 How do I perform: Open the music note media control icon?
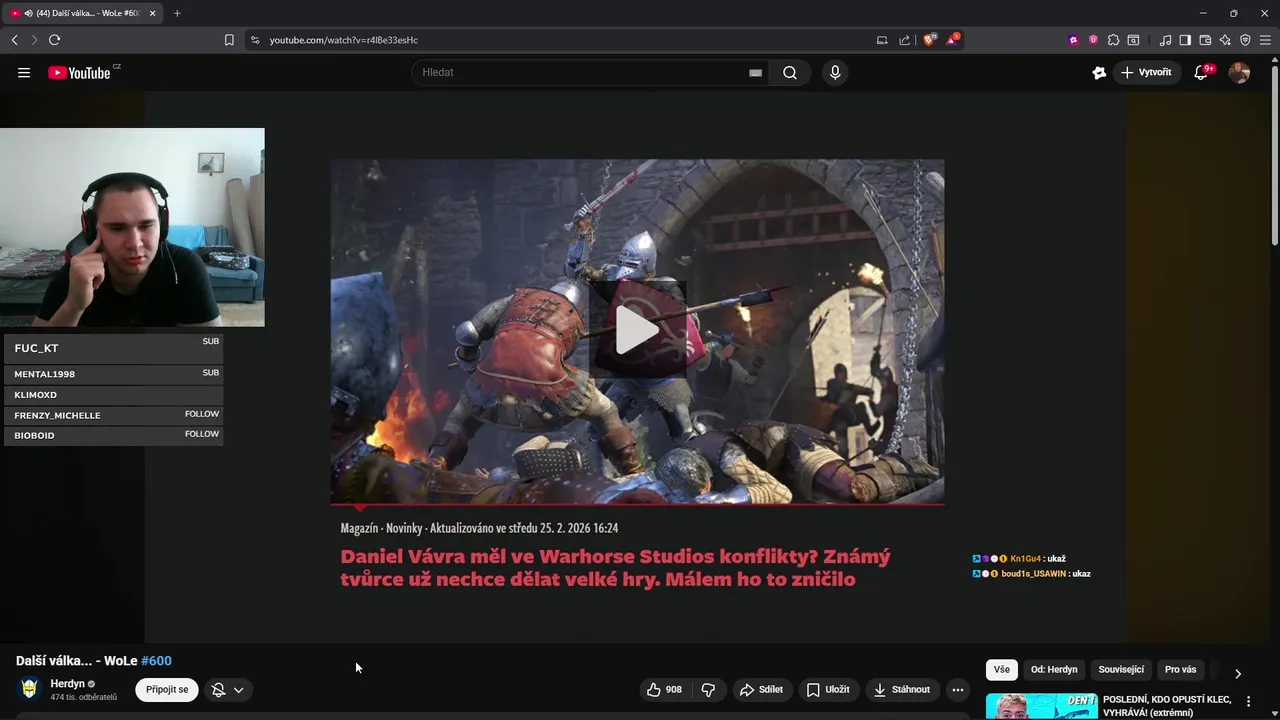pyautogui.click(x=1165, y=40)
